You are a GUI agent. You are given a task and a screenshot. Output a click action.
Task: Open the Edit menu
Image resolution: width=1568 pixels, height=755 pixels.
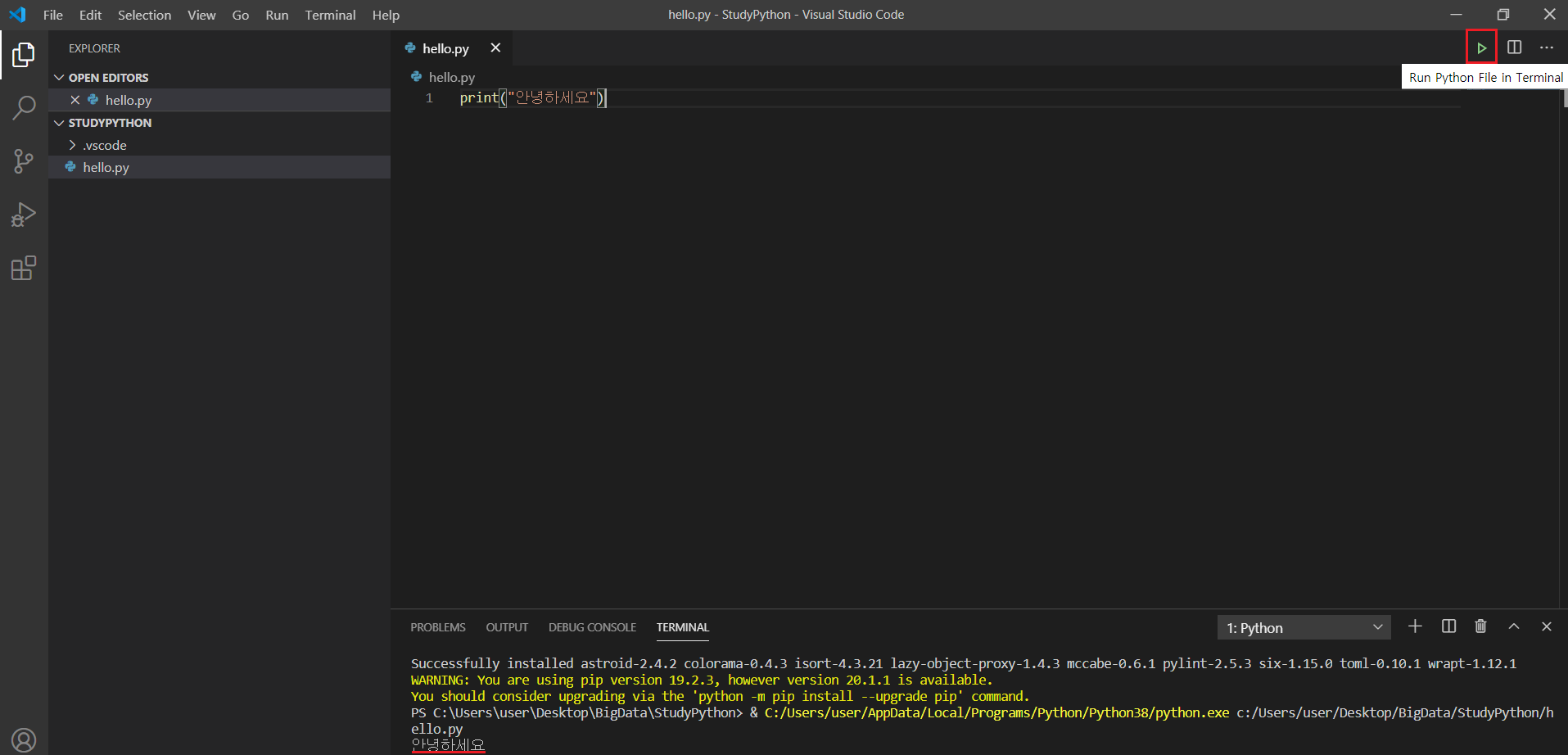pos(90,15)
